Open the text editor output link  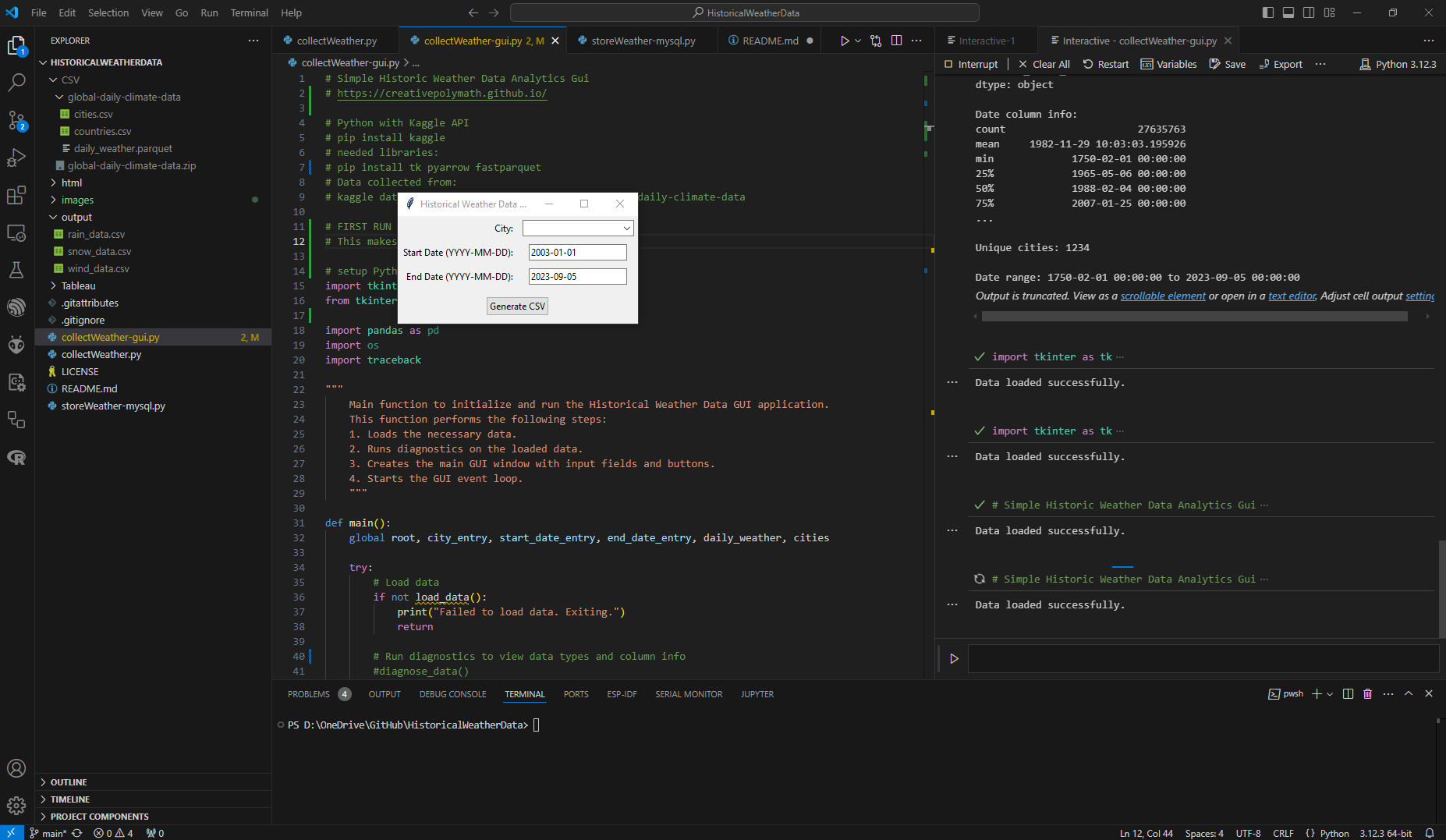tap(1292, 296)
